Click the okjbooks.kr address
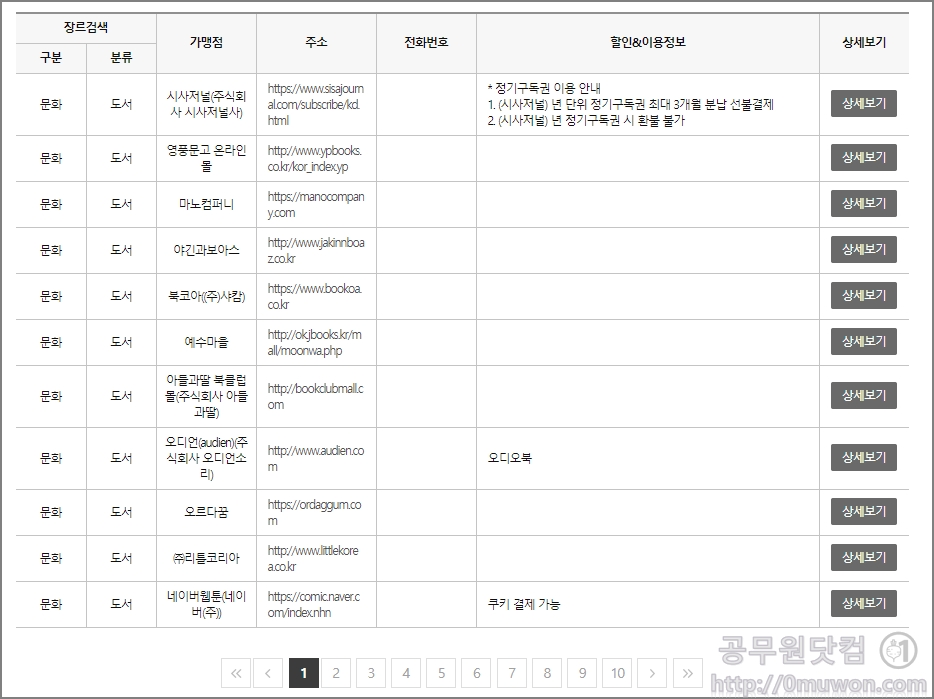Screen dimensions: 934x699 pos(315,342)
